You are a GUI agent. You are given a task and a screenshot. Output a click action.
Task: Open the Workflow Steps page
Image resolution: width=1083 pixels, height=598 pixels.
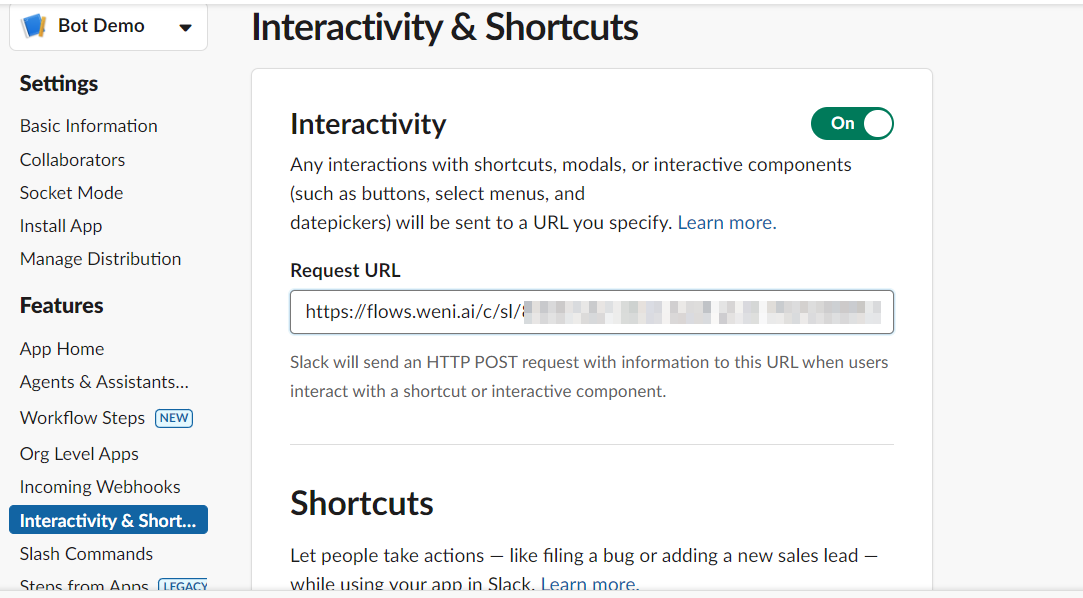click(x=82, y=417)
